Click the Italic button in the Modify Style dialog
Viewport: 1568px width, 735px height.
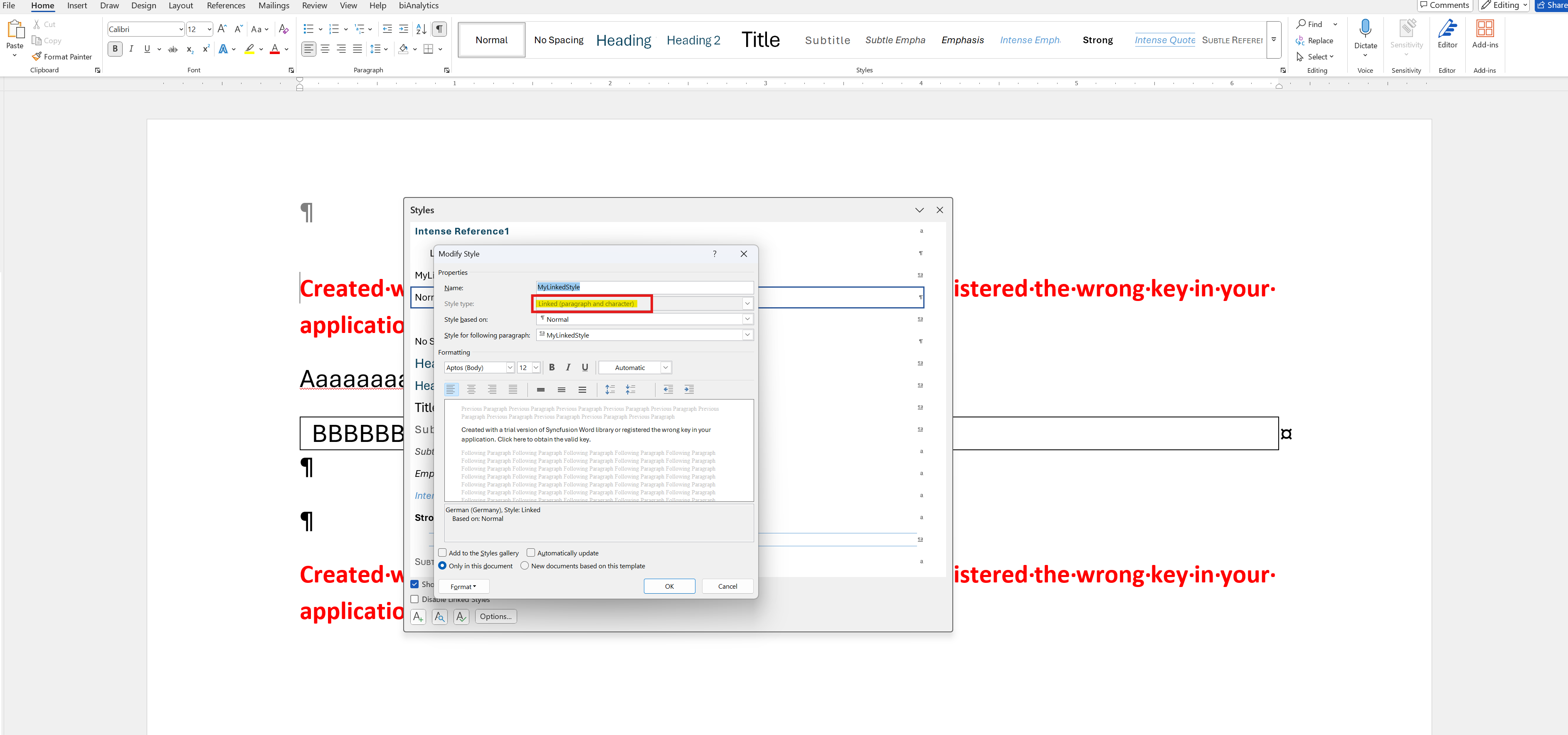click(568, 367)
